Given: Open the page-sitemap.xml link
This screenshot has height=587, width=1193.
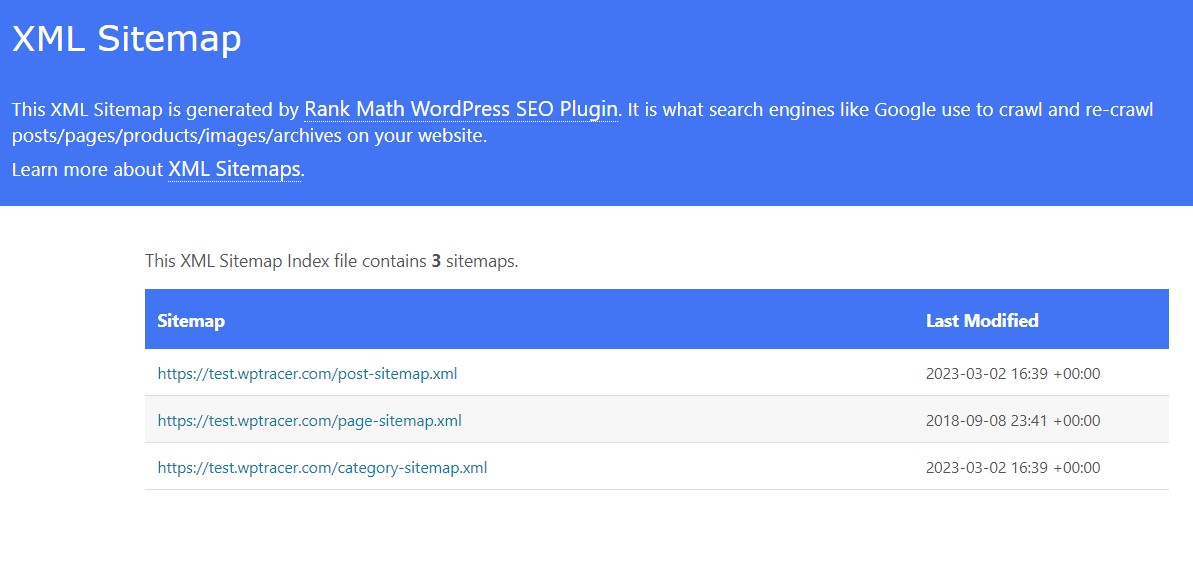Looking at the screenshot, I should point(310,420).
